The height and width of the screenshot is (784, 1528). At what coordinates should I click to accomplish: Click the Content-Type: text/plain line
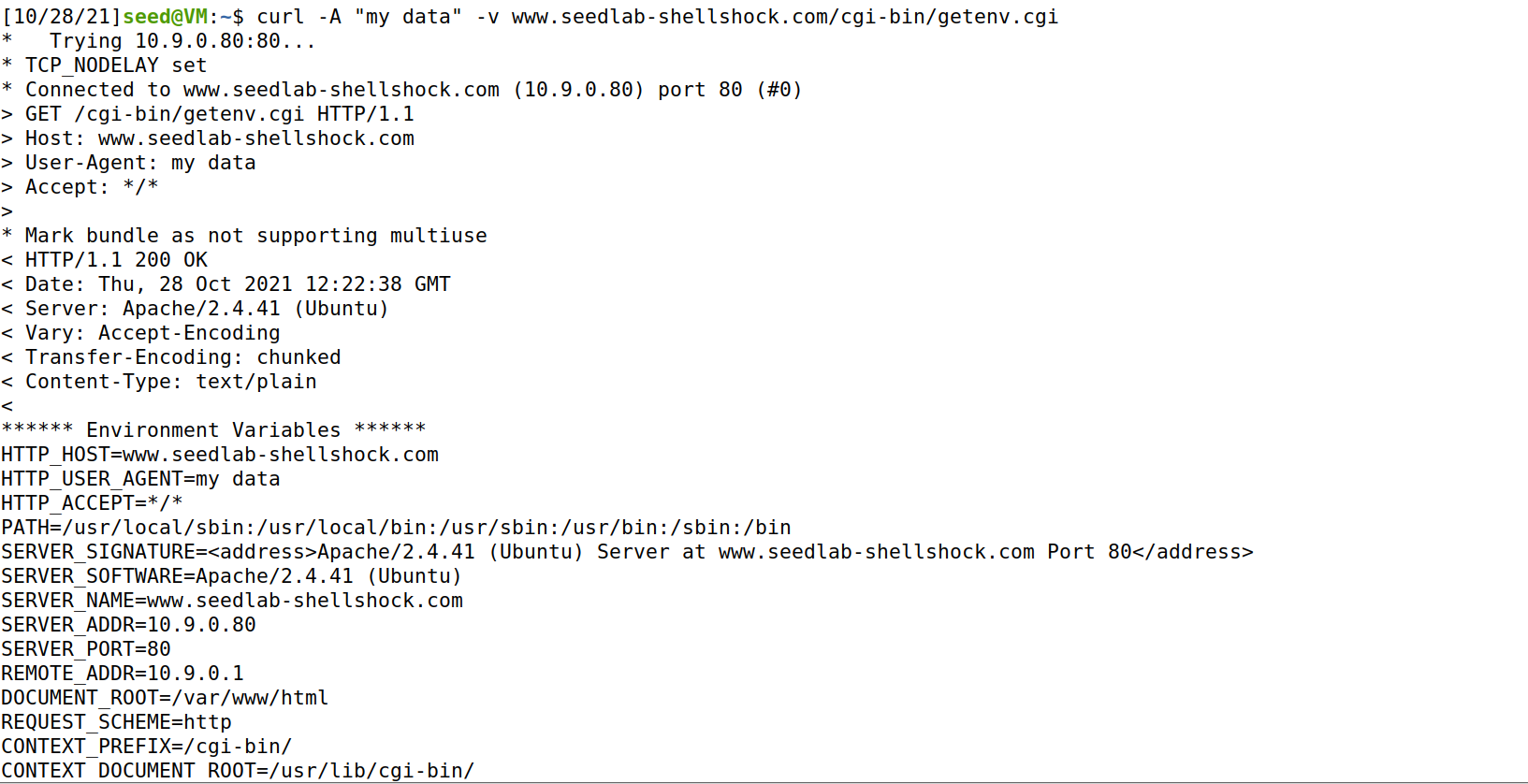(159, 382)
